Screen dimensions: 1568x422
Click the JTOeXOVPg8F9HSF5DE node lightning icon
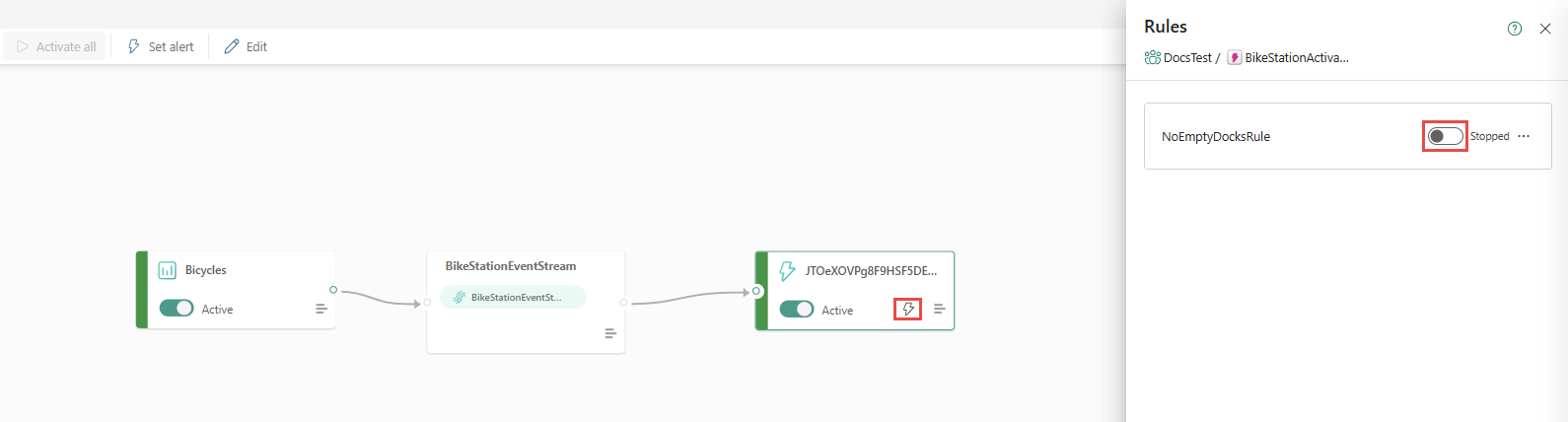[x=787, y=271]
